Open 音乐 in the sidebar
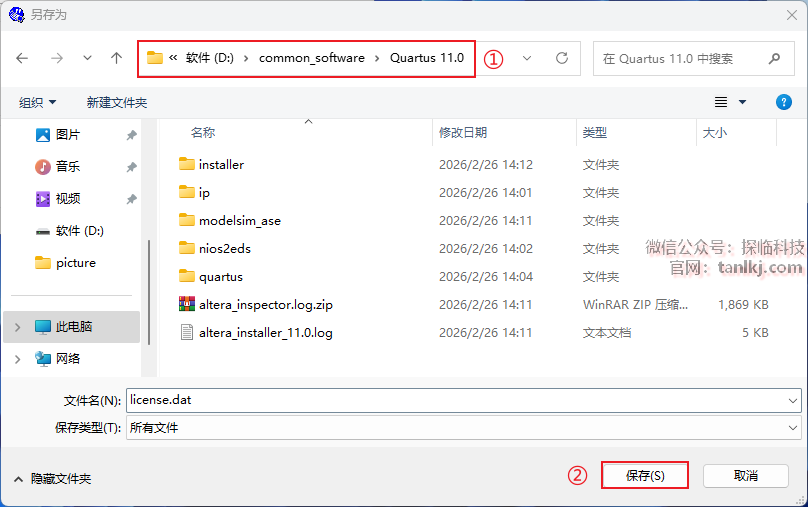 coord(68,167)
